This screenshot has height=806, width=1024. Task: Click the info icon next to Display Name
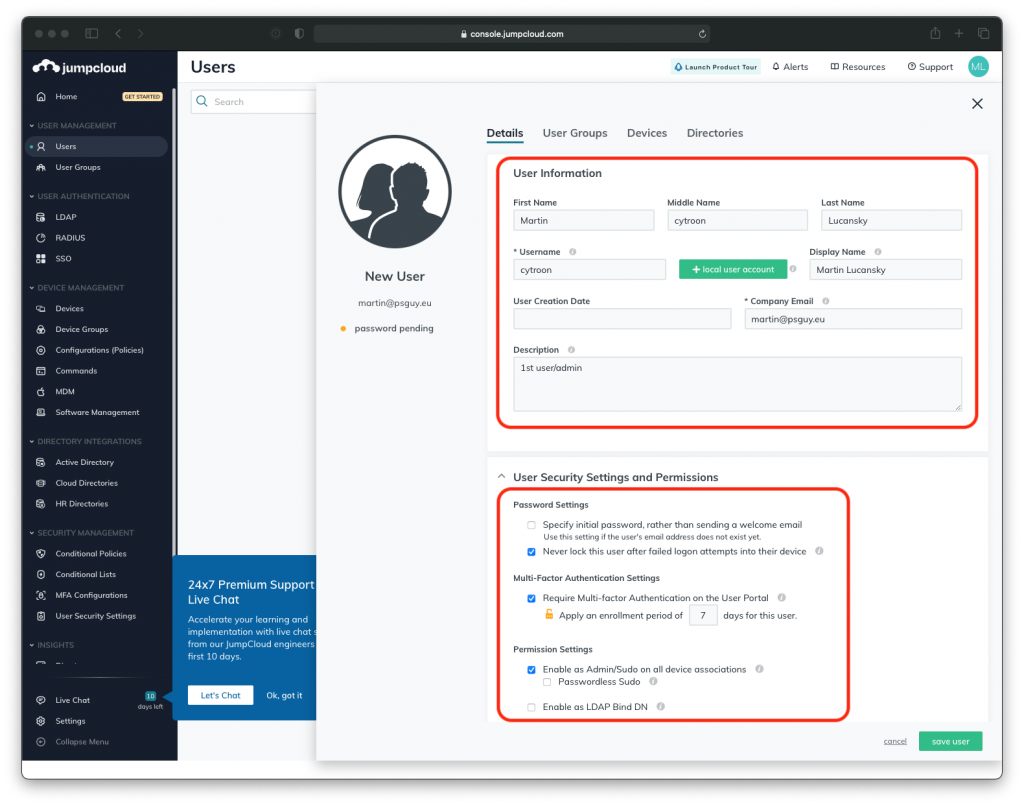[878, 251]
